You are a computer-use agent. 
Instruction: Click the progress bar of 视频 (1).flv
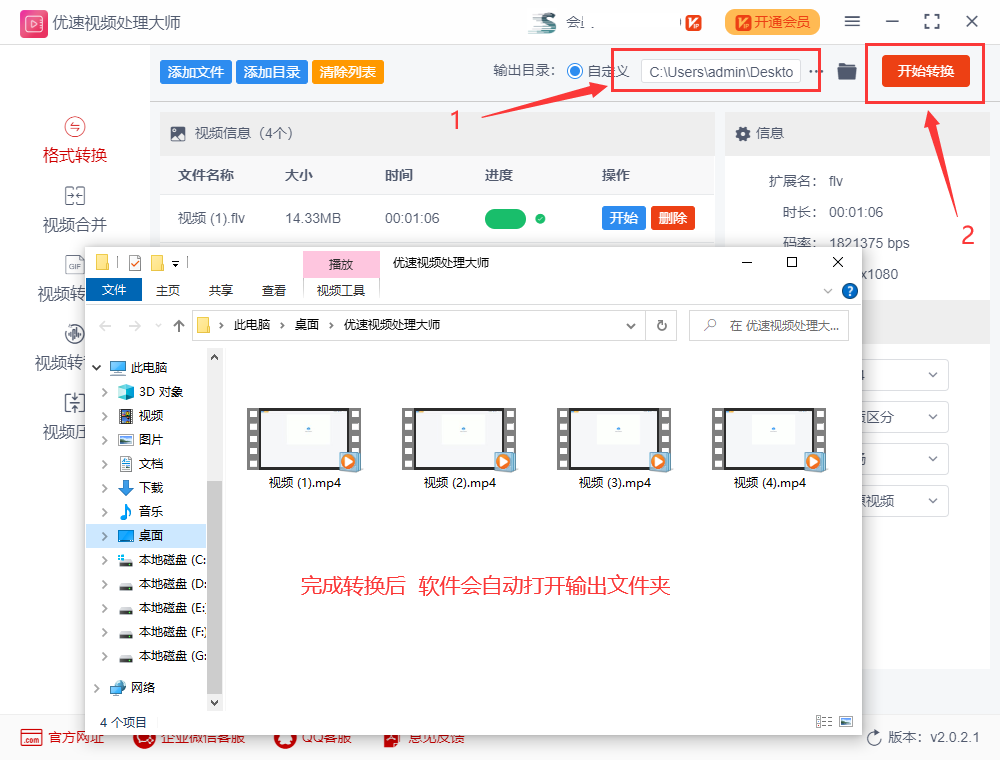[x=505, y=219]
